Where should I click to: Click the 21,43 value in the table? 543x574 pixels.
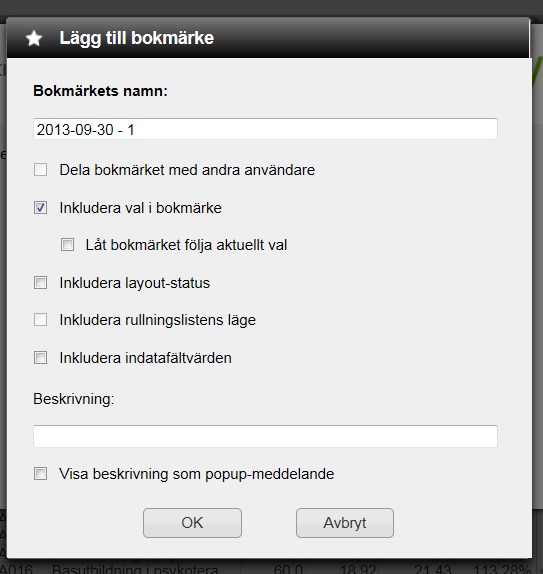pos(432,569)
